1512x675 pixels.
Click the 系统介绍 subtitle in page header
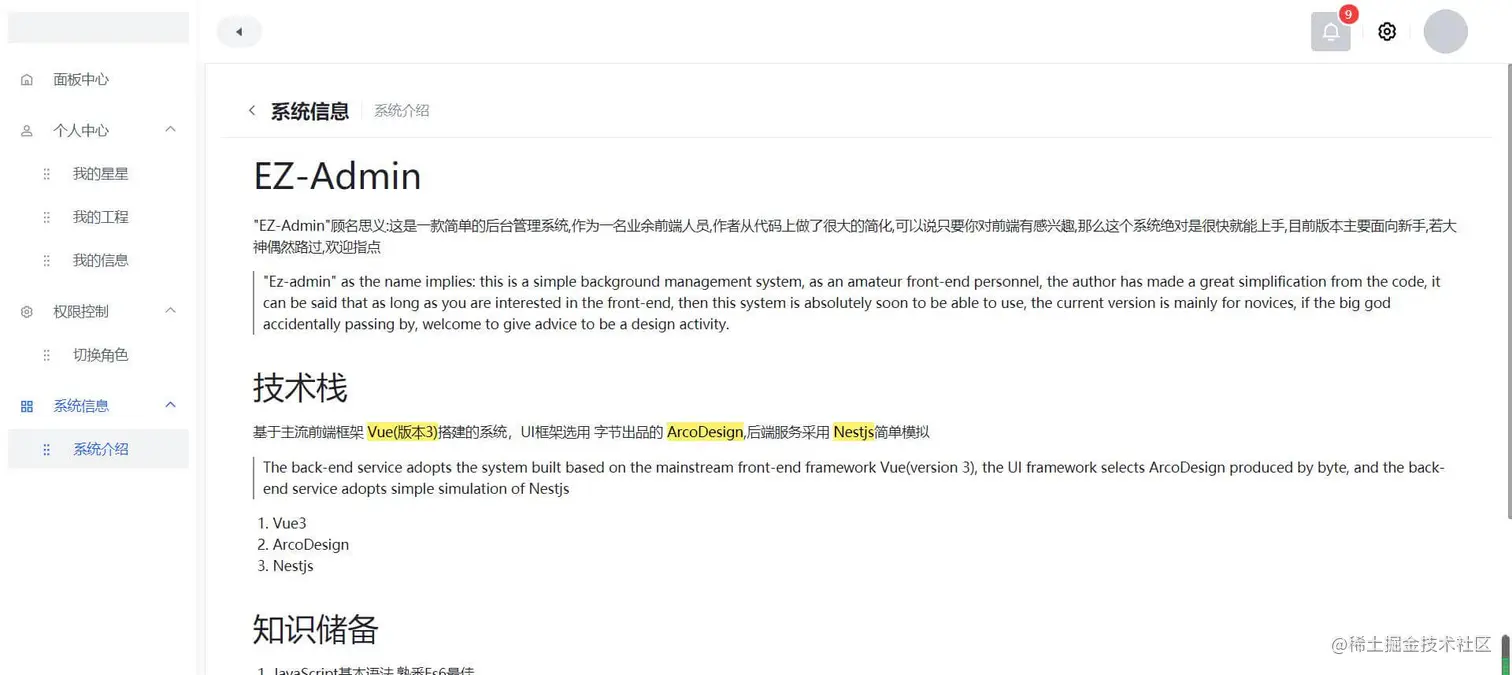(x=402, y=111)
